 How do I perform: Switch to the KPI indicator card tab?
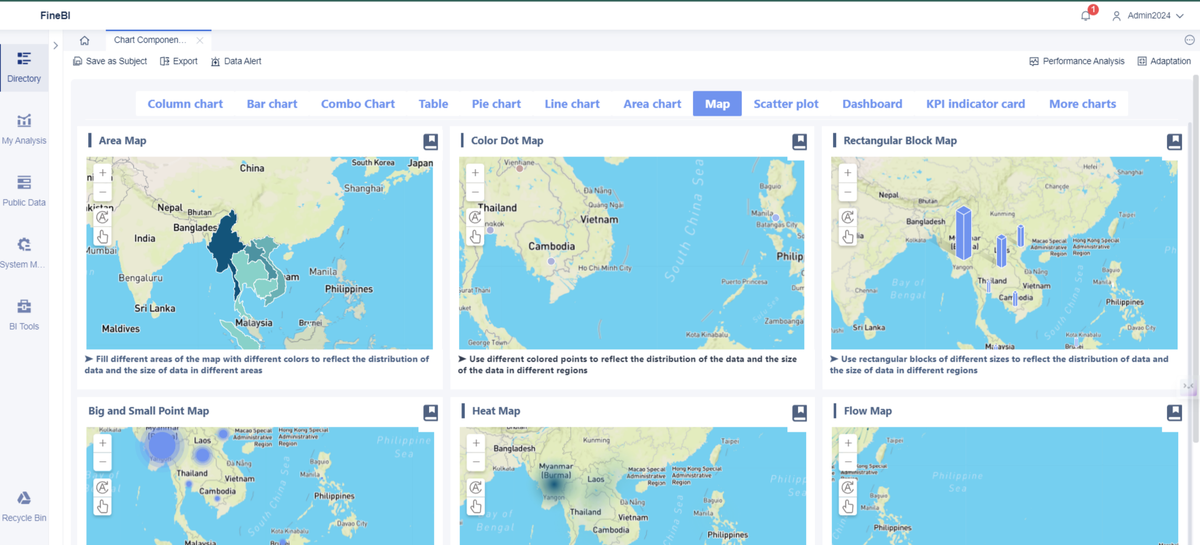pyautogui.click(x=975, y=104)
